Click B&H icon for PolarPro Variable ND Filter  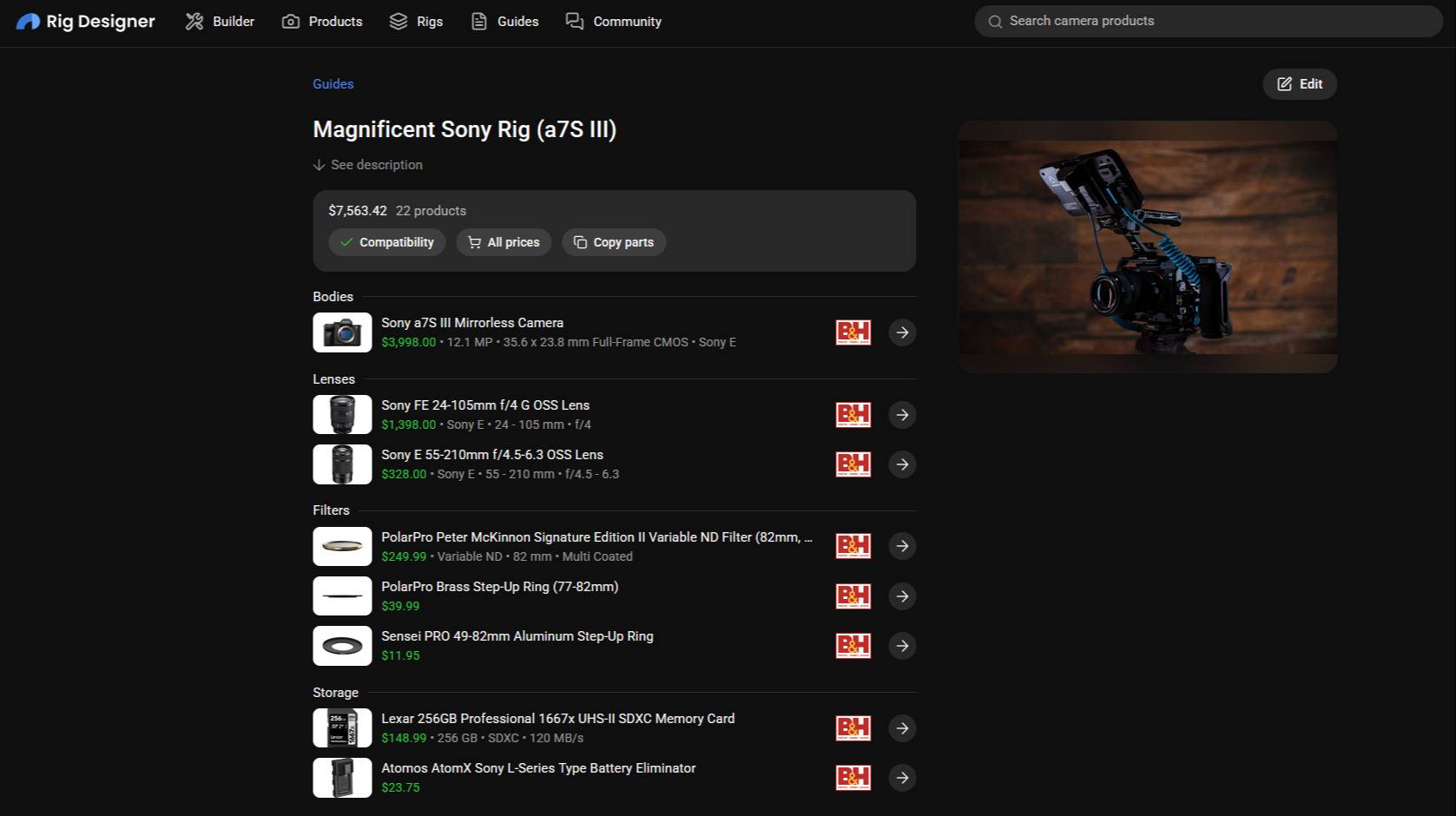pos(853,546)
